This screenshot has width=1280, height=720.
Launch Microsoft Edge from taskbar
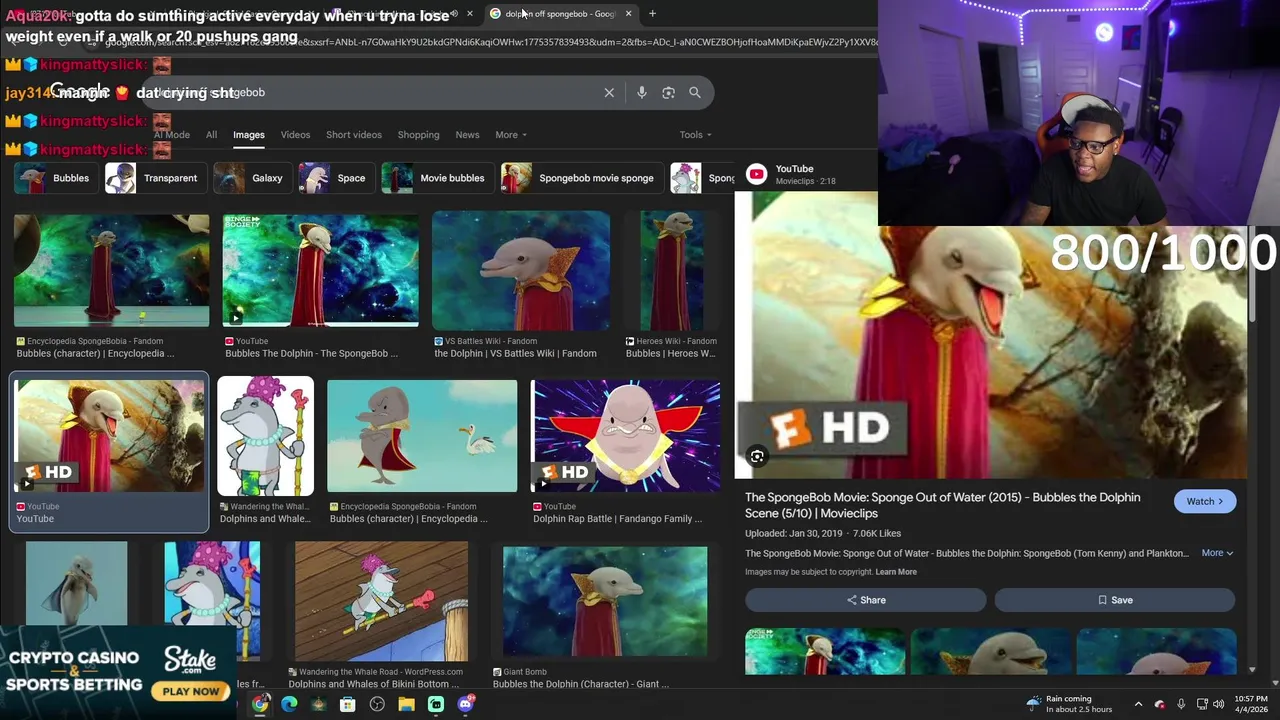pos(289,704)
